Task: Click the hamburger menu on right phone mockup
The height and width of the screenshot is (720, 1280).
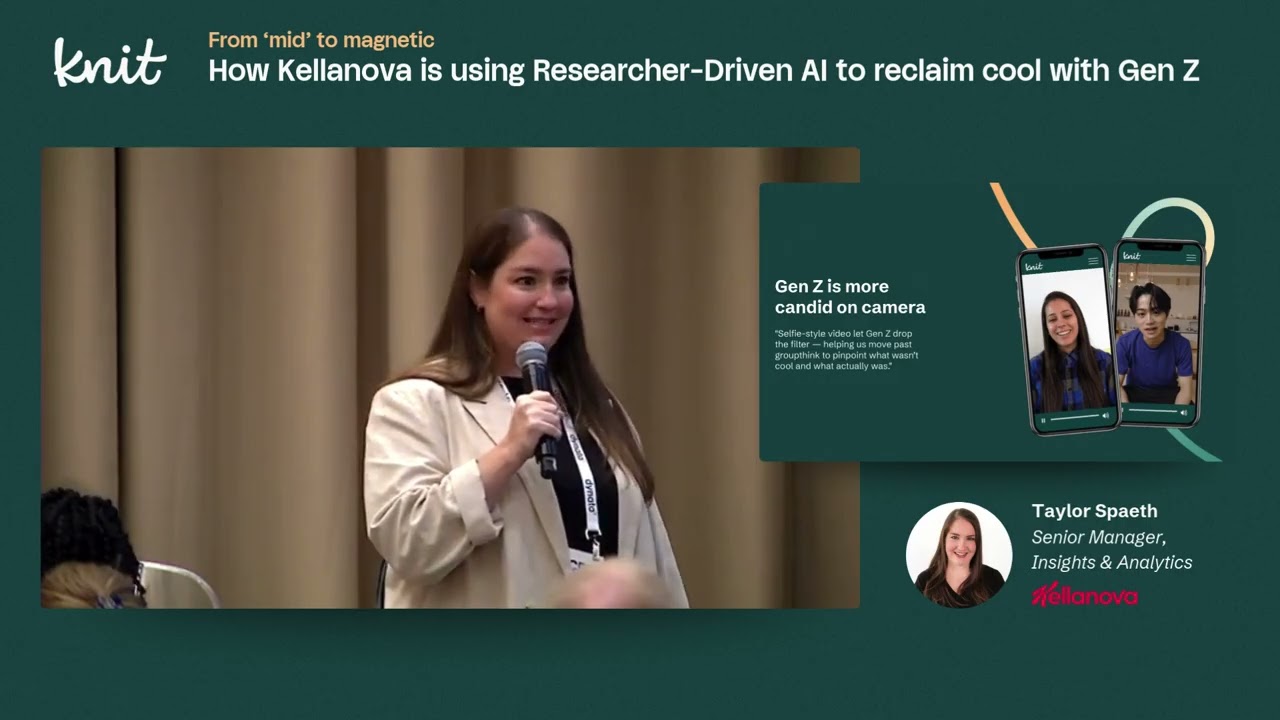Action: 1191,257
